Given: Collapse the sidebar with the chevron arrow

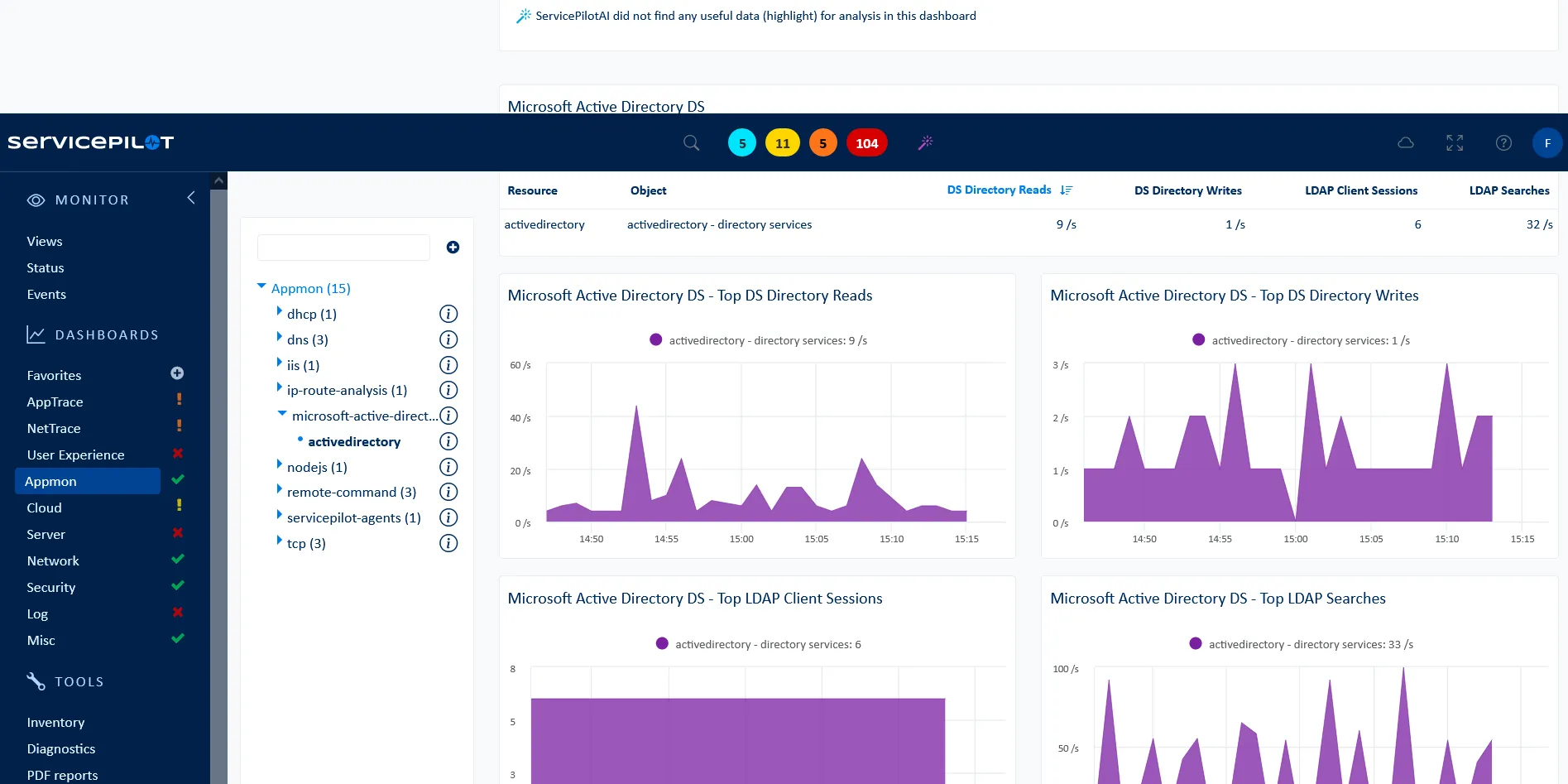Looking at the screenshot, I should tap(190, 198).
